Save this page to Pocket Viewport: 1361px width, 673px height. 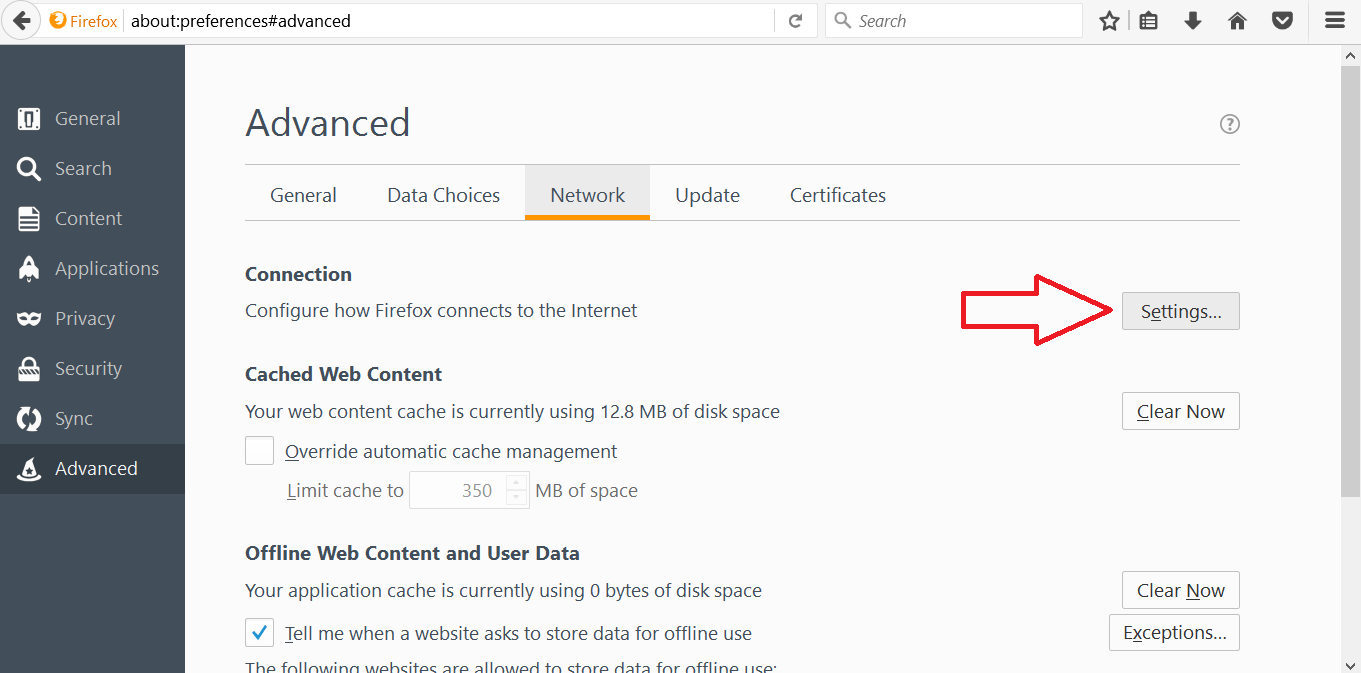[1282, 20]
